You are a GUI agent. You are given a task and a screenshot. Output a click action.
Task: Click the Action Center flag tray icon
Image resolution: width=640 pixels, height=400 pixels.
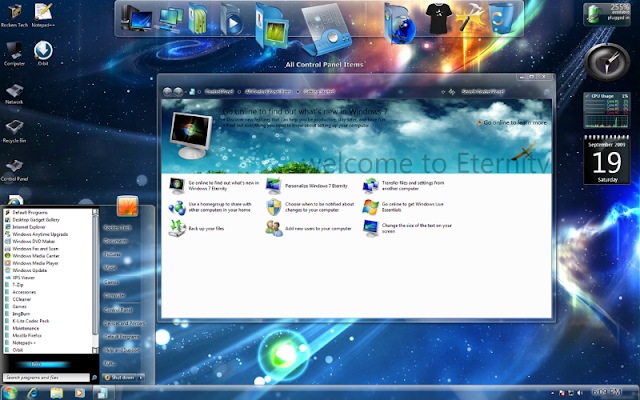click(x=562, y=393)
